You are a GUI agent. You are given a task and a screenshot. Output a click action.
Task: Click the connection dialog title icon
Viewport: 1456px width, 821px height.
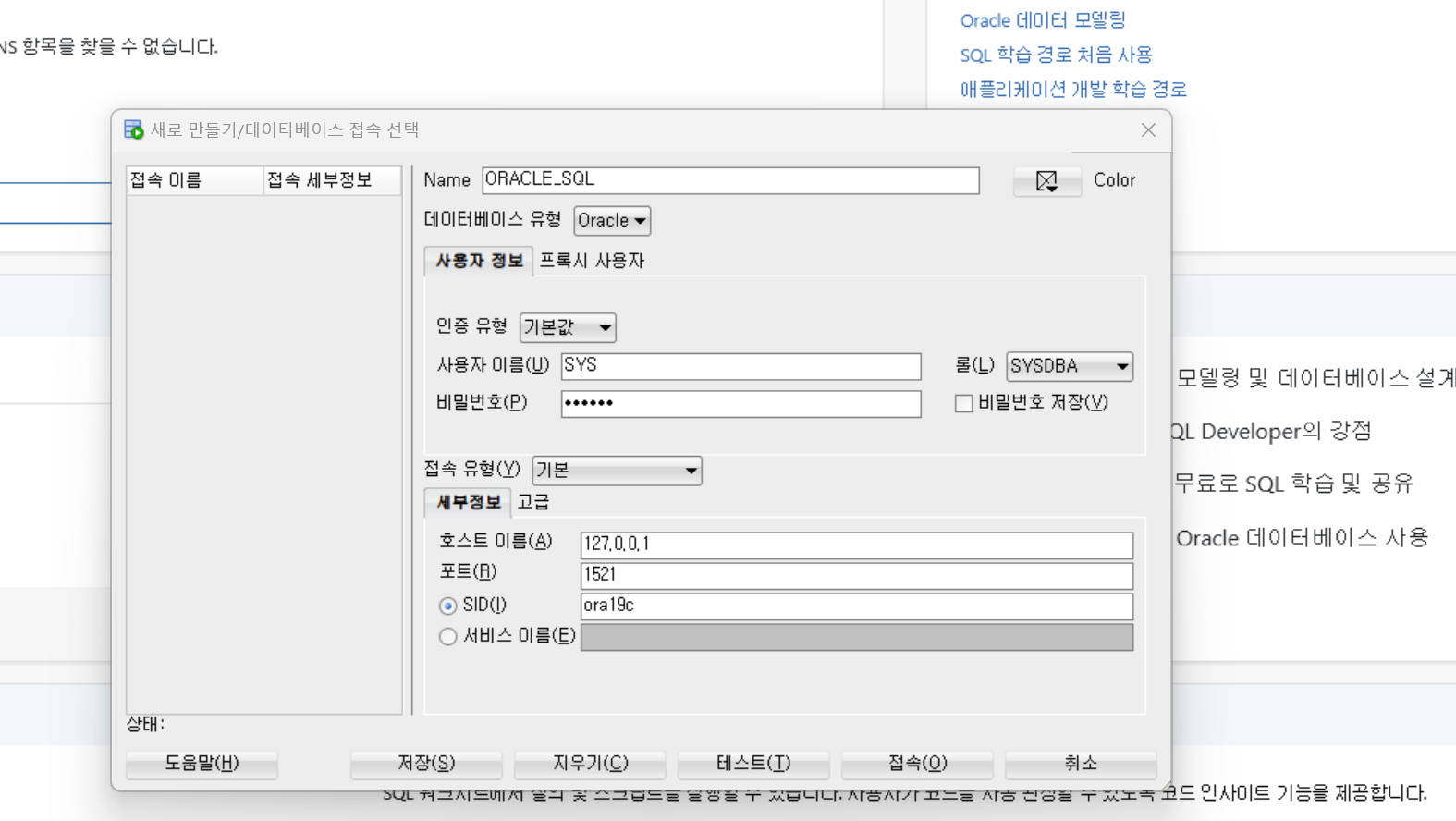[134, 130]
